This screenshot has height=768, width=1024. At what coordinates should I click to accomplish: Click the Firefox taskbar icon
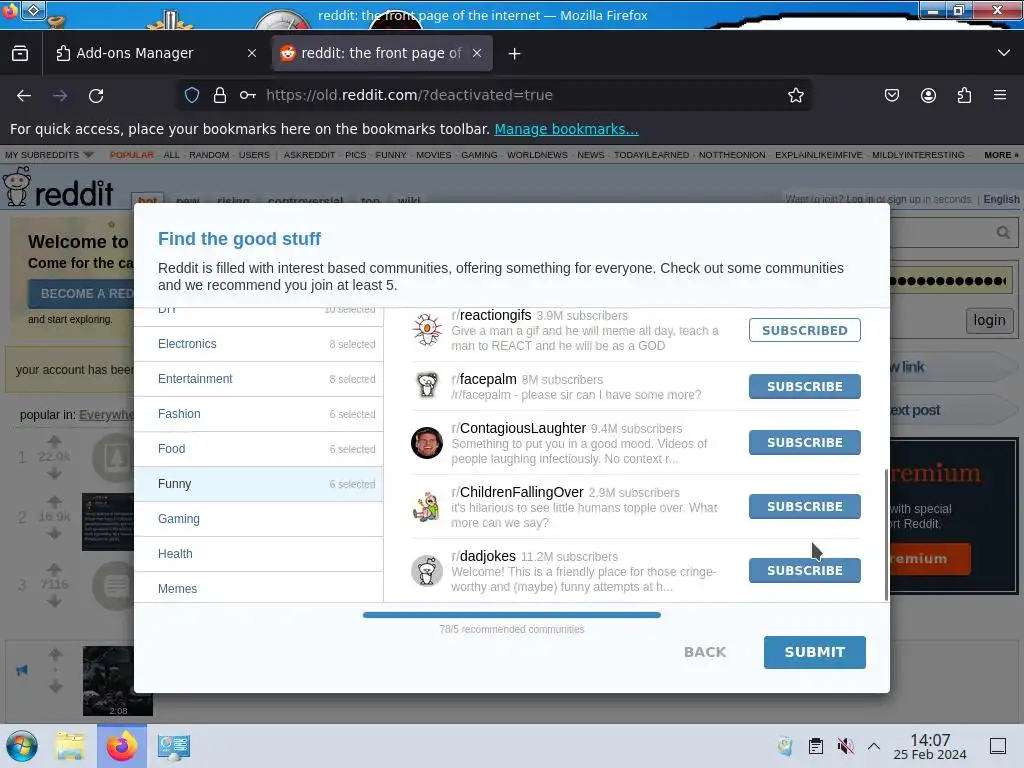click(x=121, y=746)
